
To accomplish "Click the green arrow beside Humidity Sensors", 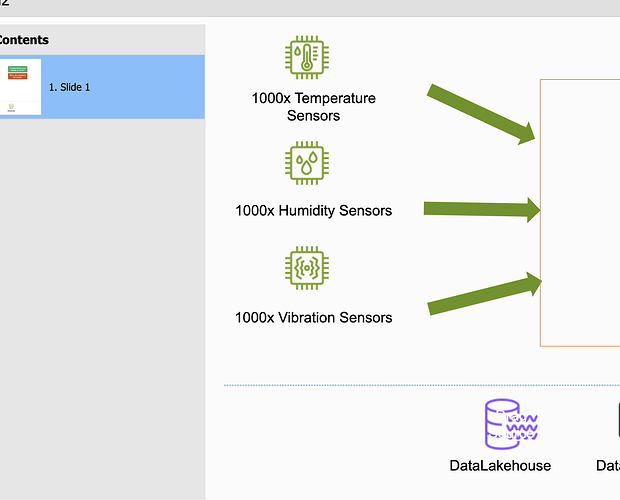I will (x=482, y=209).
